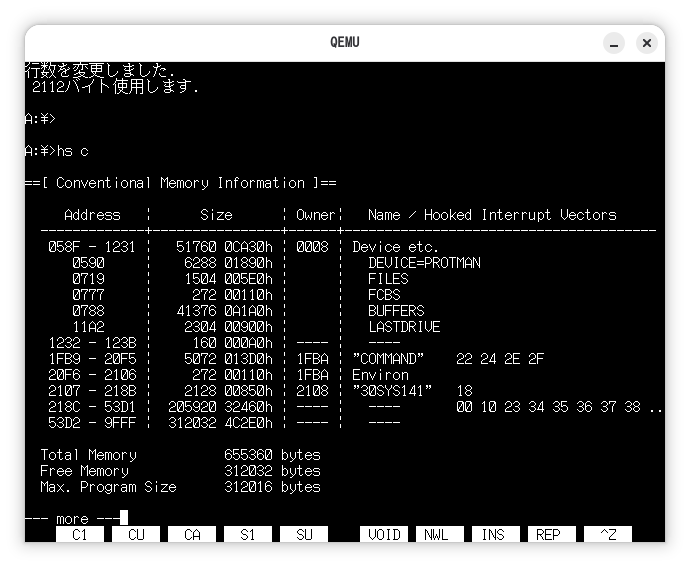Screen dimensions: 690x567
Task: Click the LASTDRIVE entry
Action: click(x=404, y=327)
